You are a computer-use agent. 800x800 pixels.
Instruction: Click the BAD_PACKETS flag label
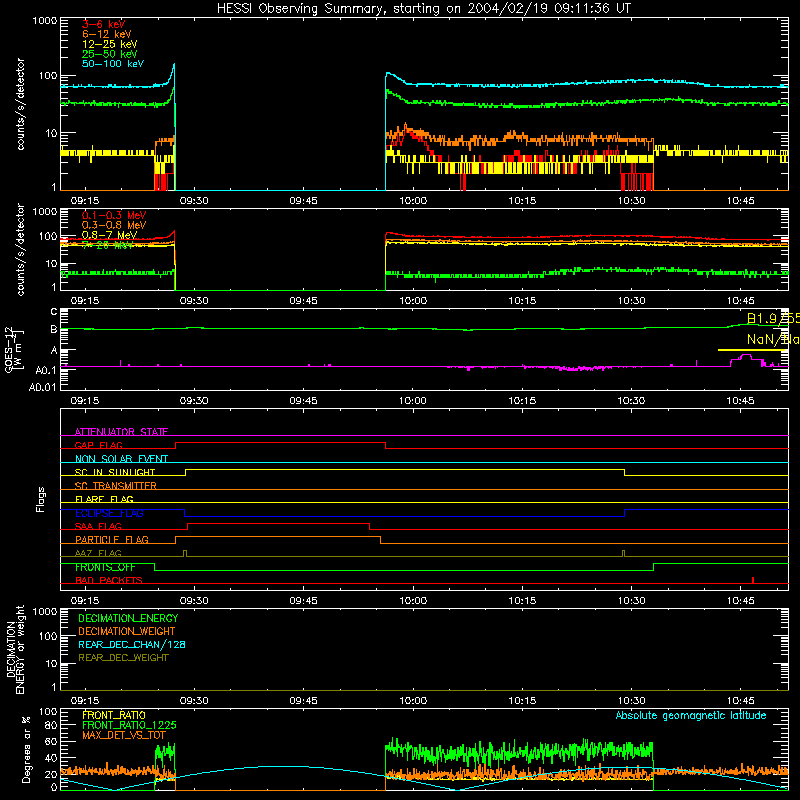coord(109,580)
